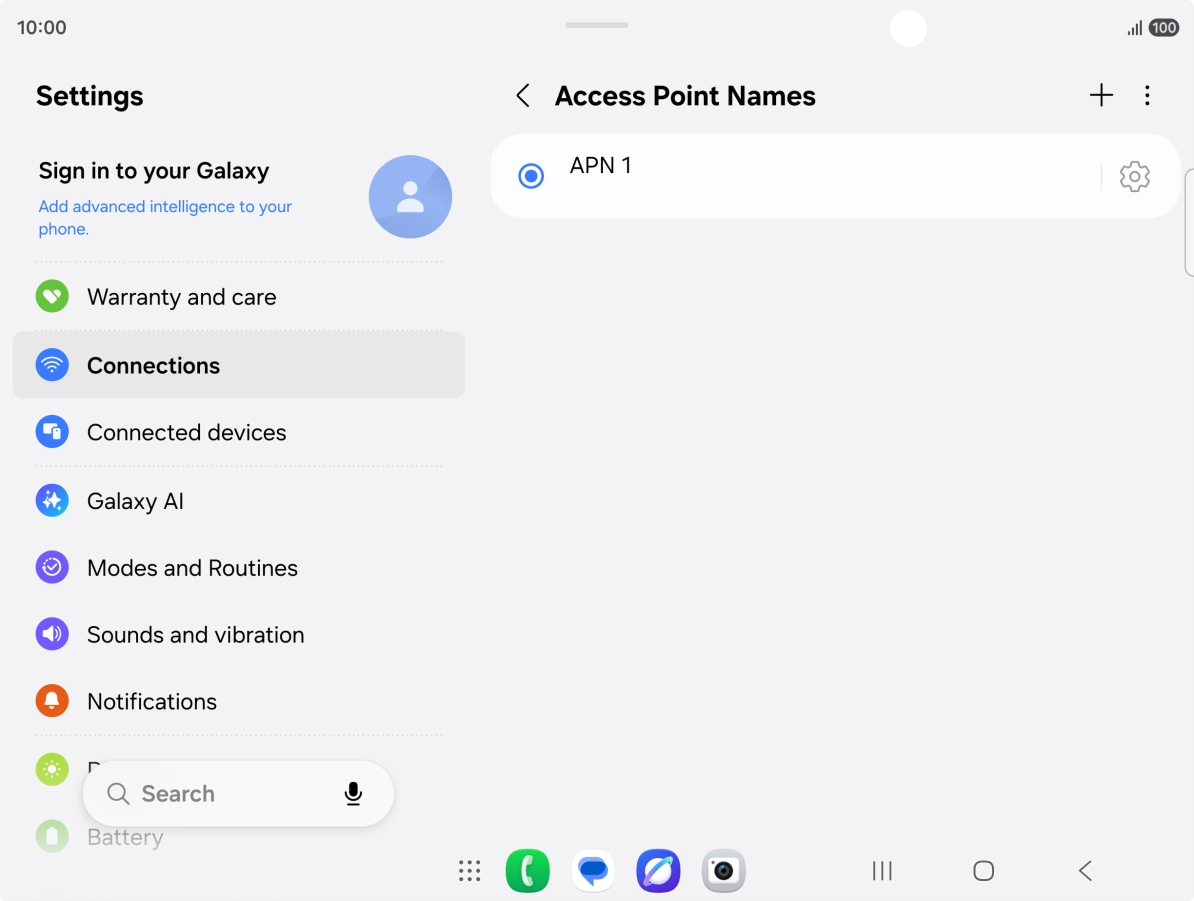Click the battery 100 status indicator

tap(1164, 28)
